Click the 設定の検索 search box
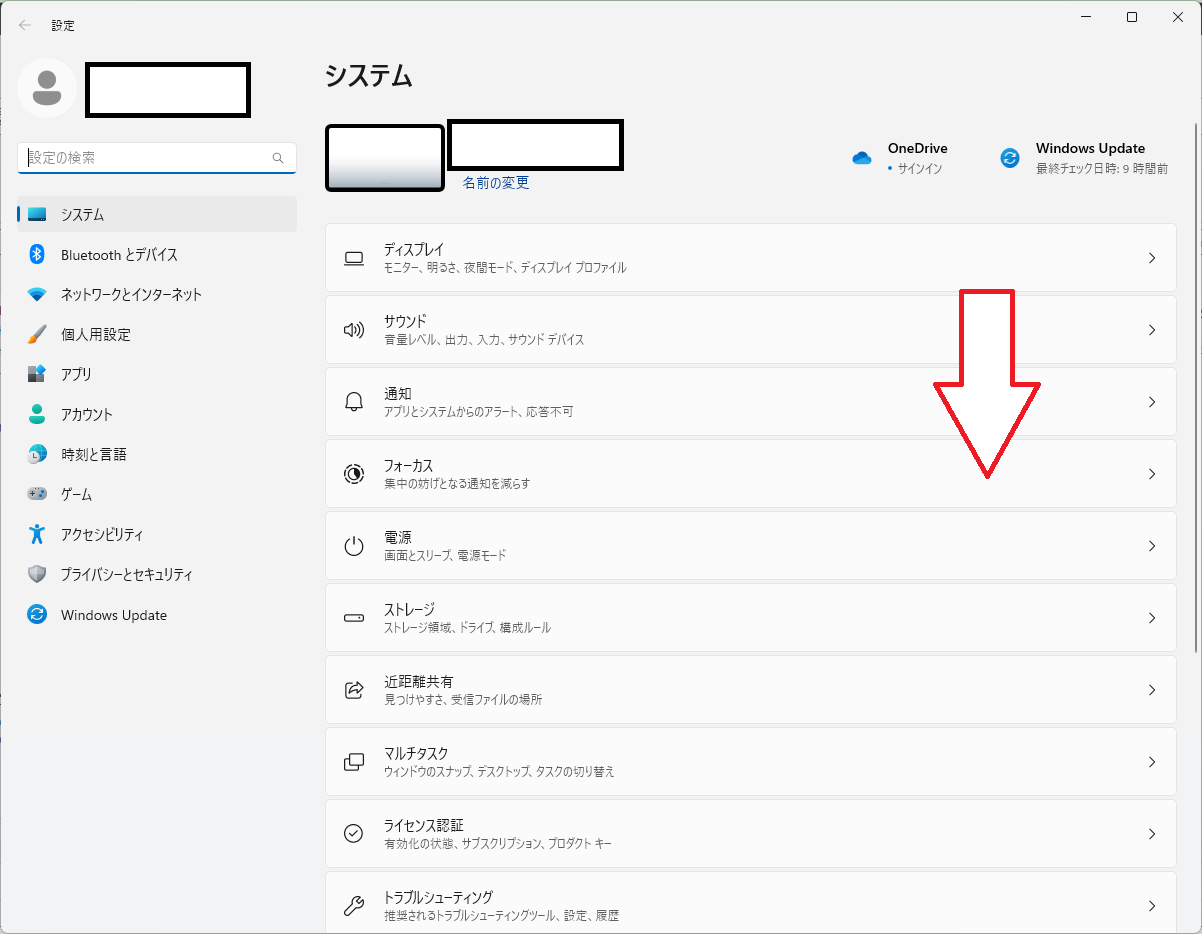This screenshot has height=934, width=1202. (148, 158)
